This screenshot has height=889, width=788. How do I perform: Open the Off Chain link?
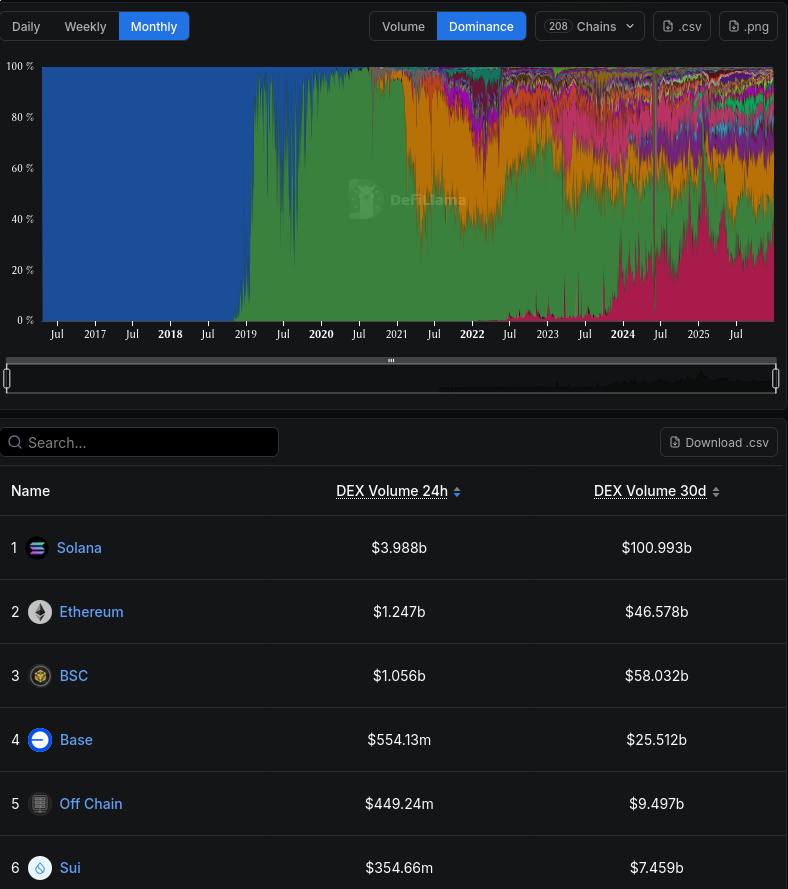(91, 804)
